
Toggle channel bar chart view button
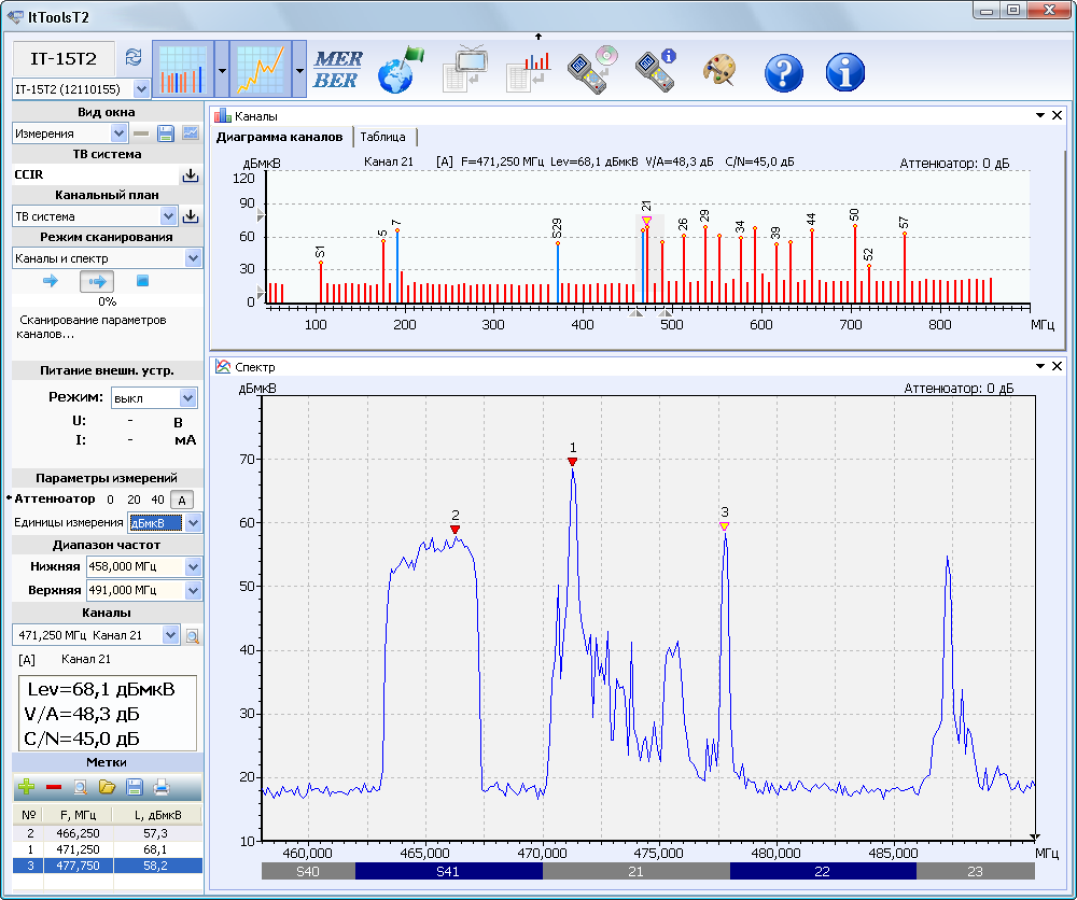click(183, 69)
